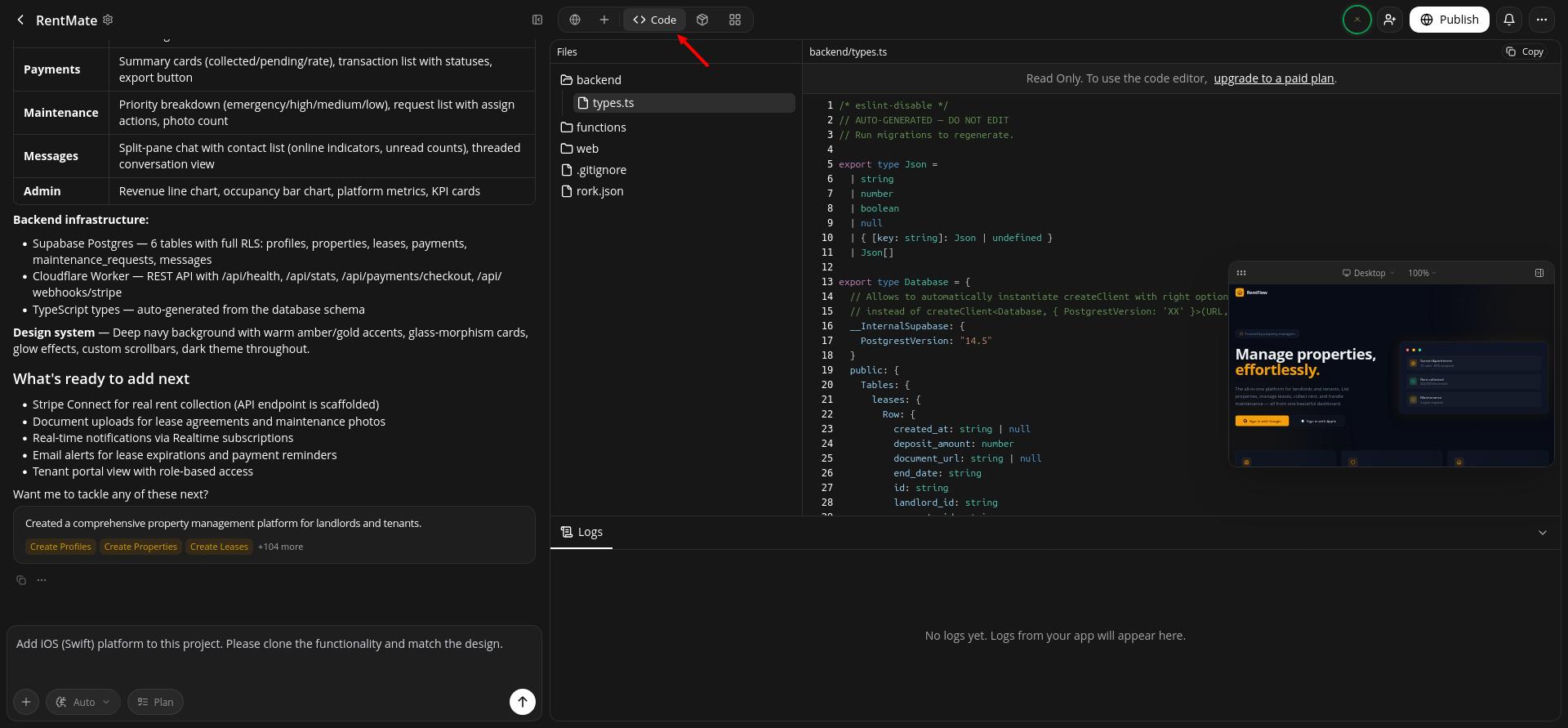Image resolution: width=1568 pixels, height=728 pixels.
Task: Click the Admin row label
Action: coord(42,191)
